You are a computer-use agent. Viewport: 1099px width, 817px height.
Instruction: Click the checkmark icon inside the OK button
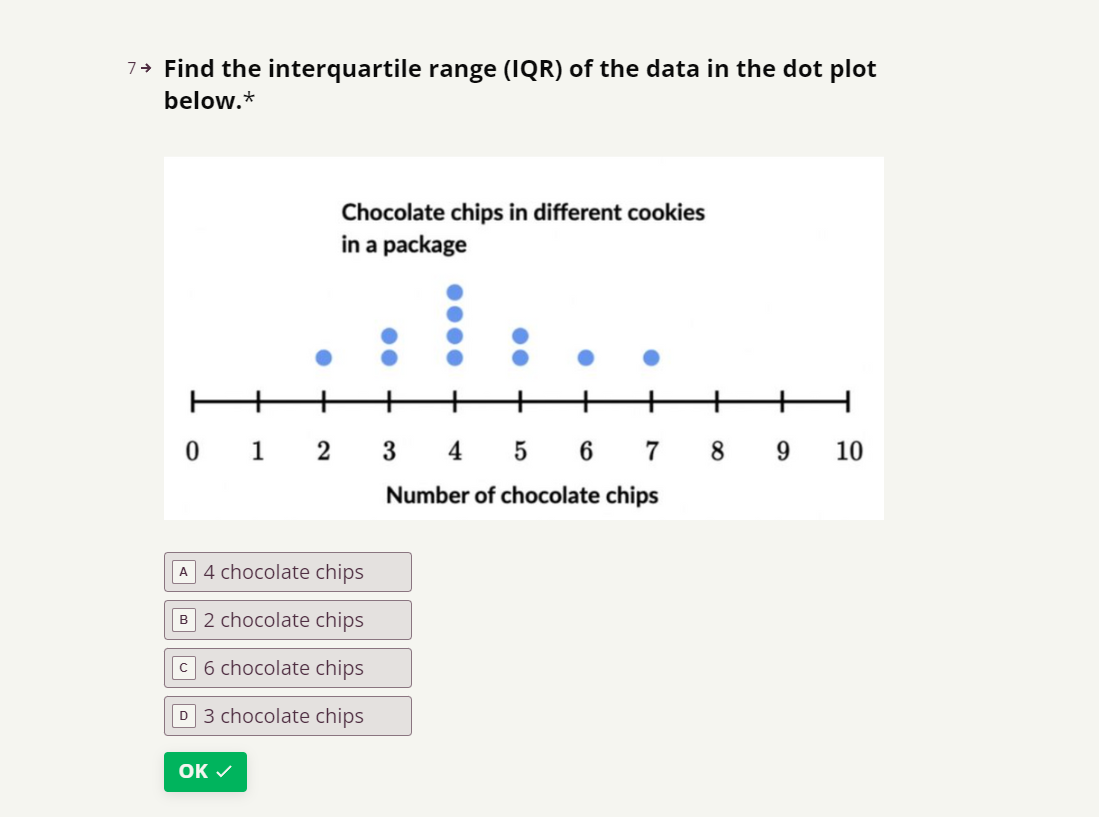point(224,771)
